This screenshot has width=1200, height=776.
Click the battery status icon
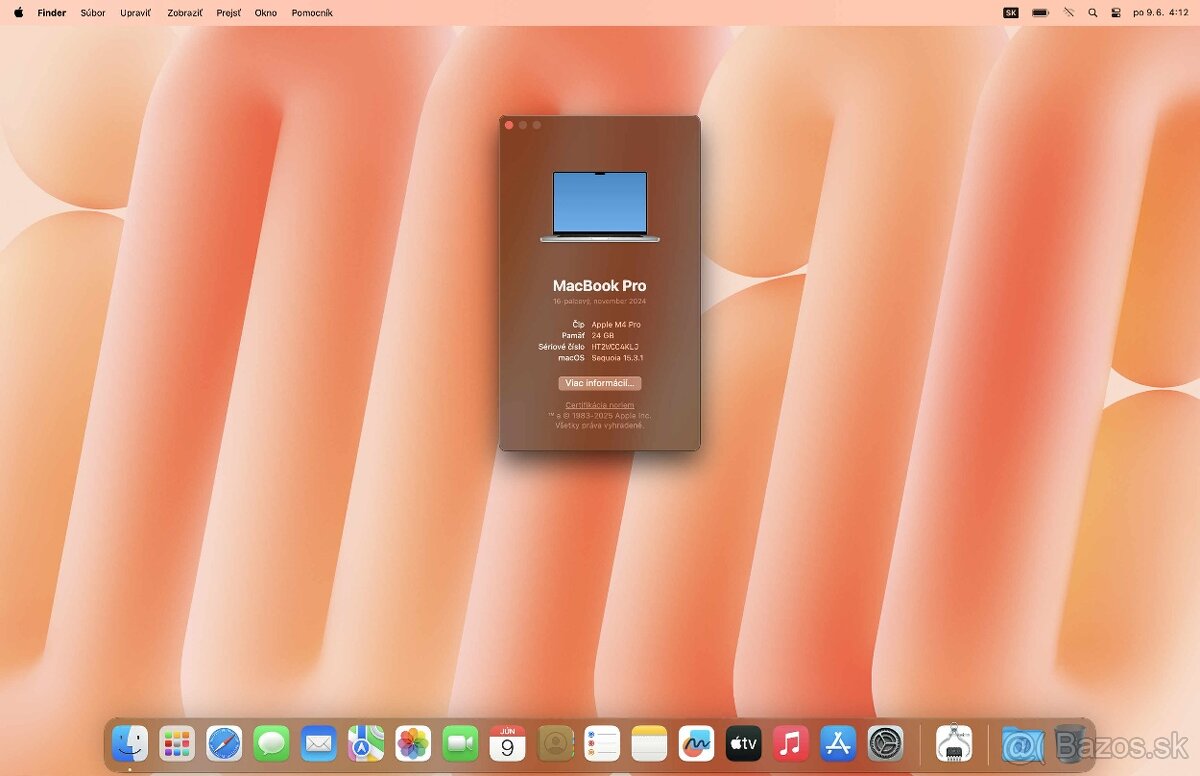(x=1039, y=12)
